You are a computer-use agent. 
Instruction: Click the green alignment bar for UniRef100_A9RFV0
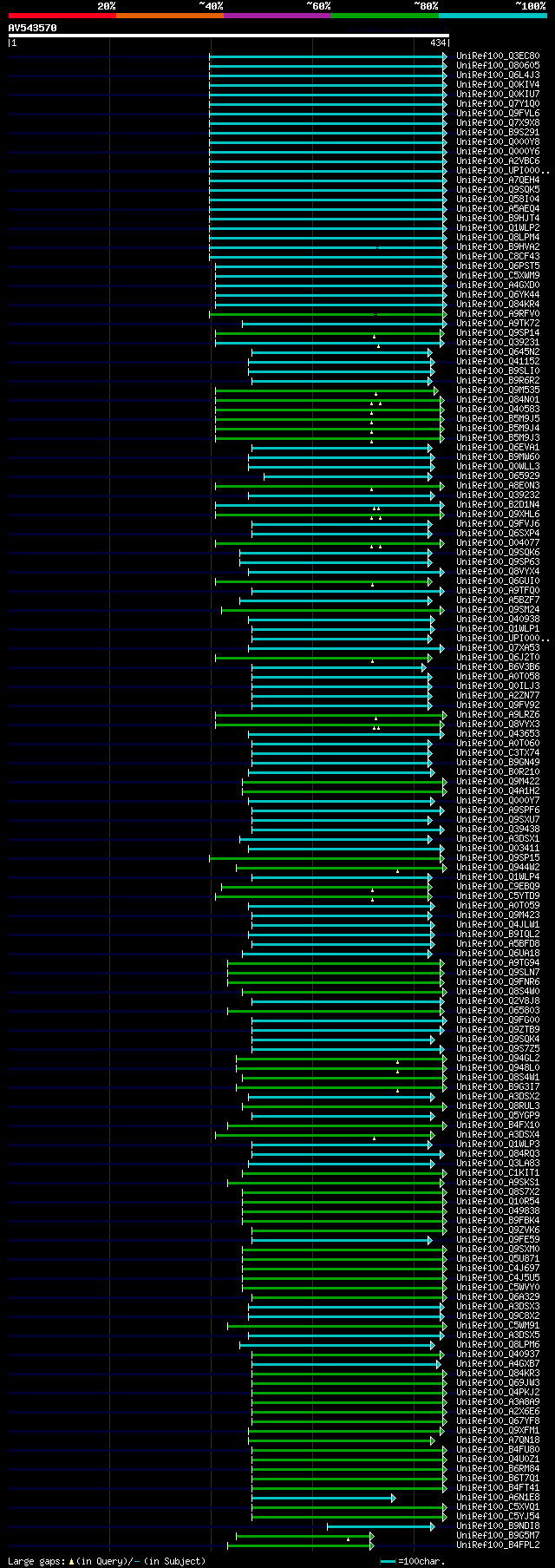click(x=329, y=314)
